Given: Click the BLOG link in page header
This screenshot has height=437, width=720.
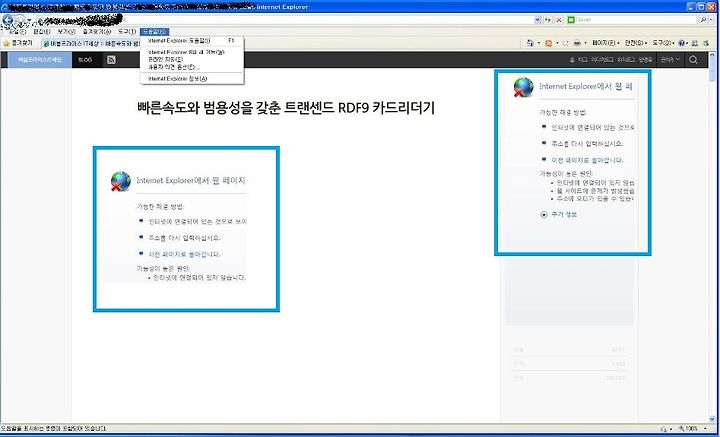Looking at the screenshot, I should (85, 60).
